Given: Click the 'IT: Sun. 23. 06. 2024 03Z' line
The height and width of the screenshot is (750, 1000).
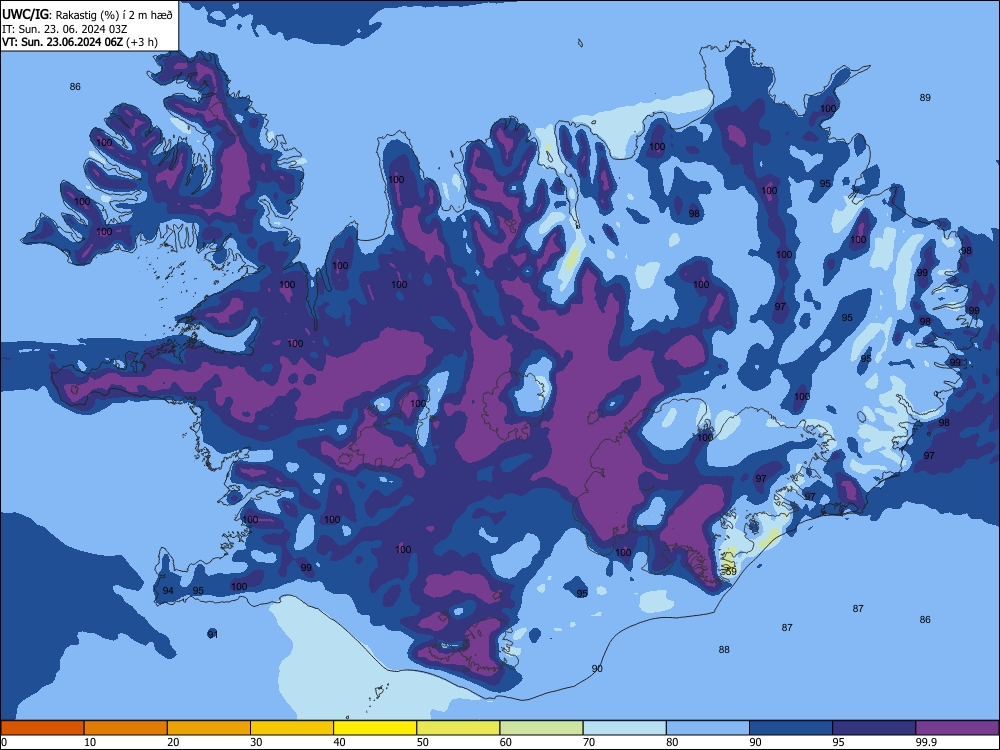Looking at the screenshot, I should [x=64, y=29].
